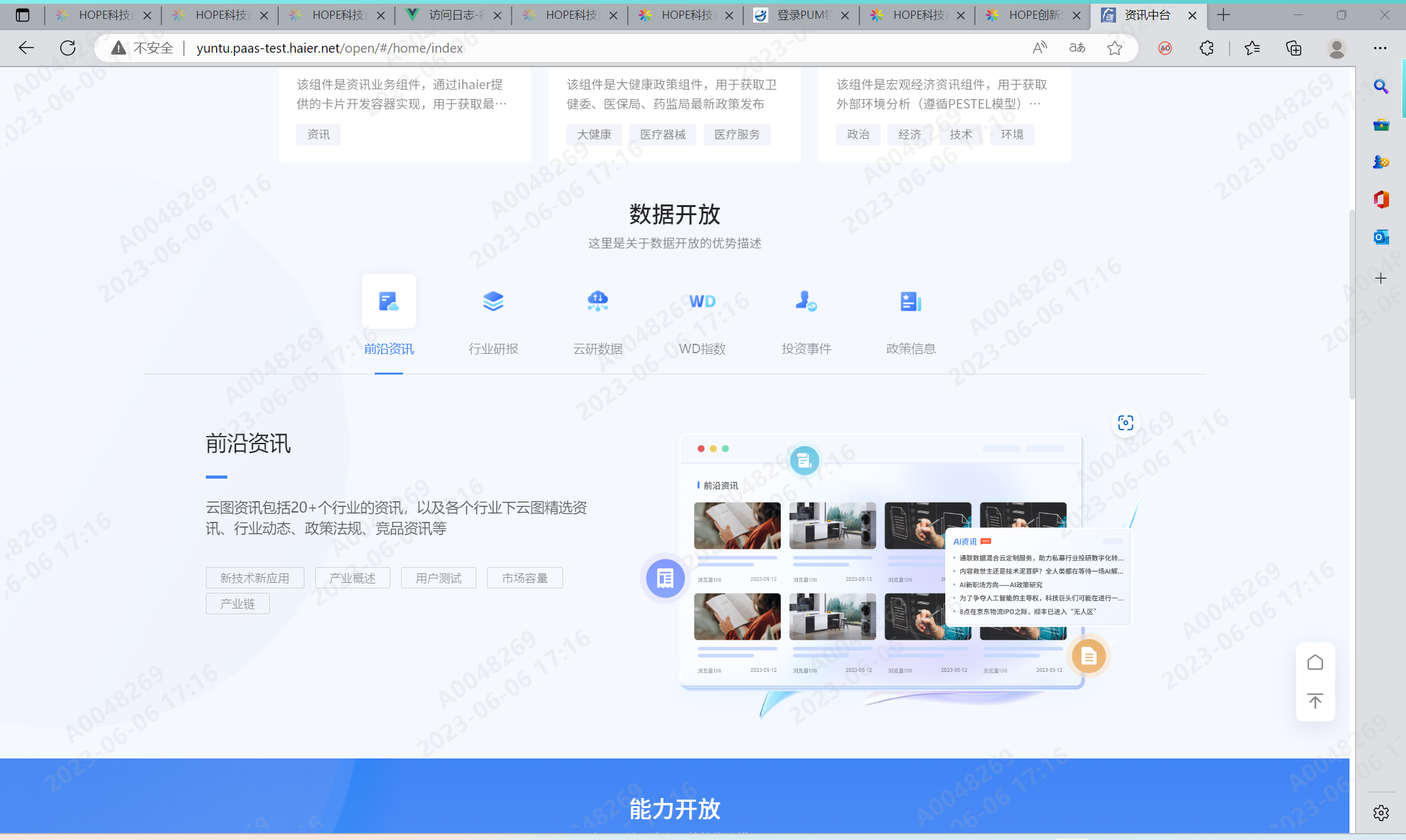1406x840 pixels.
Task: Open Edge sidebar Outlook icon
Action: [x=1381, y=237]
